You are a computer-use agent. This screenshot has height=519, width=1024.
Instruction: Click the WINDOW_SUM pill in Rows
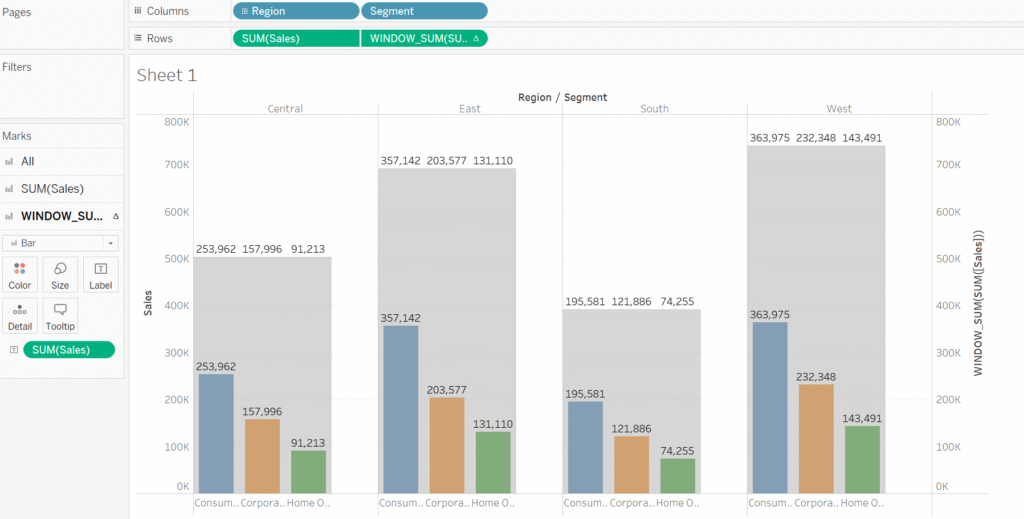424,39
